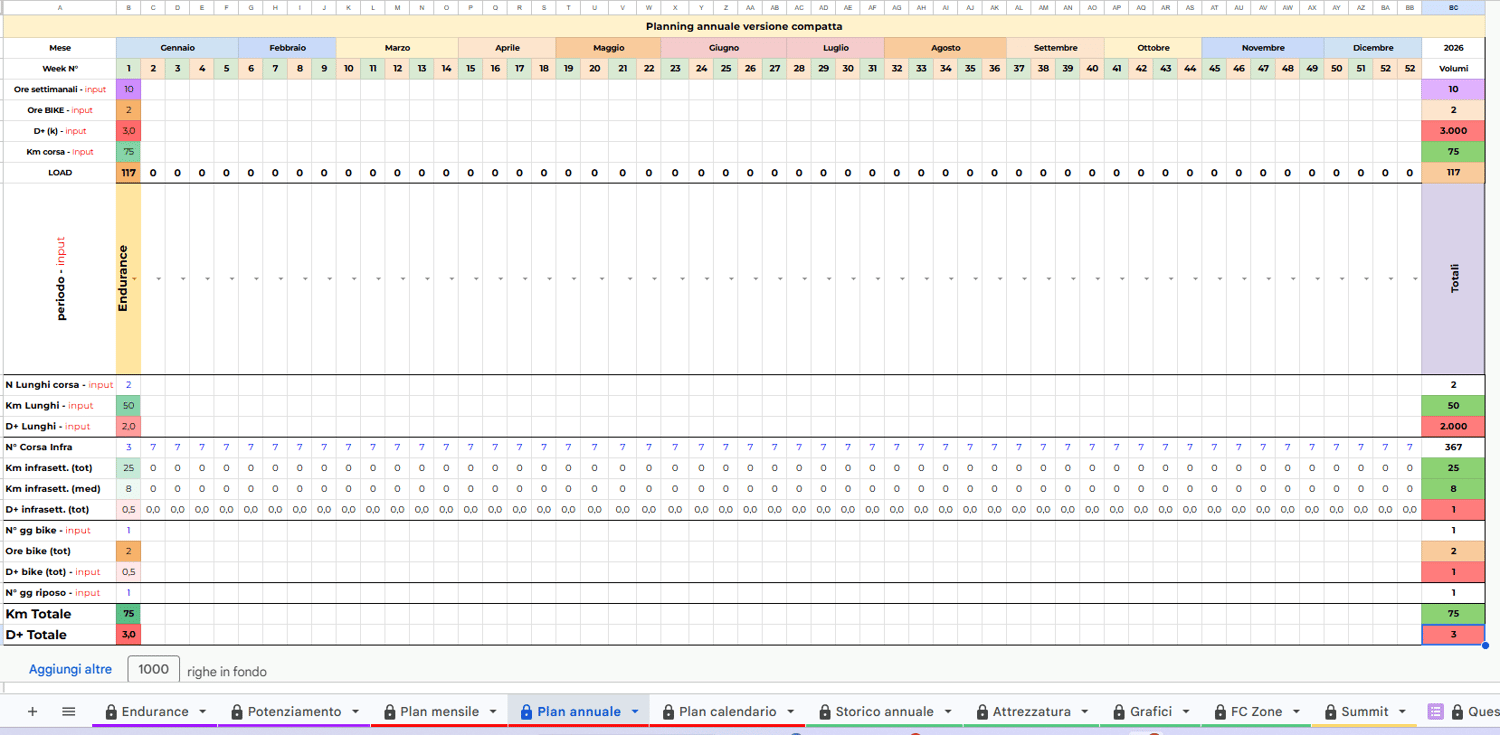Open the FC Zone sheet tab

[x=1256, y=711]
